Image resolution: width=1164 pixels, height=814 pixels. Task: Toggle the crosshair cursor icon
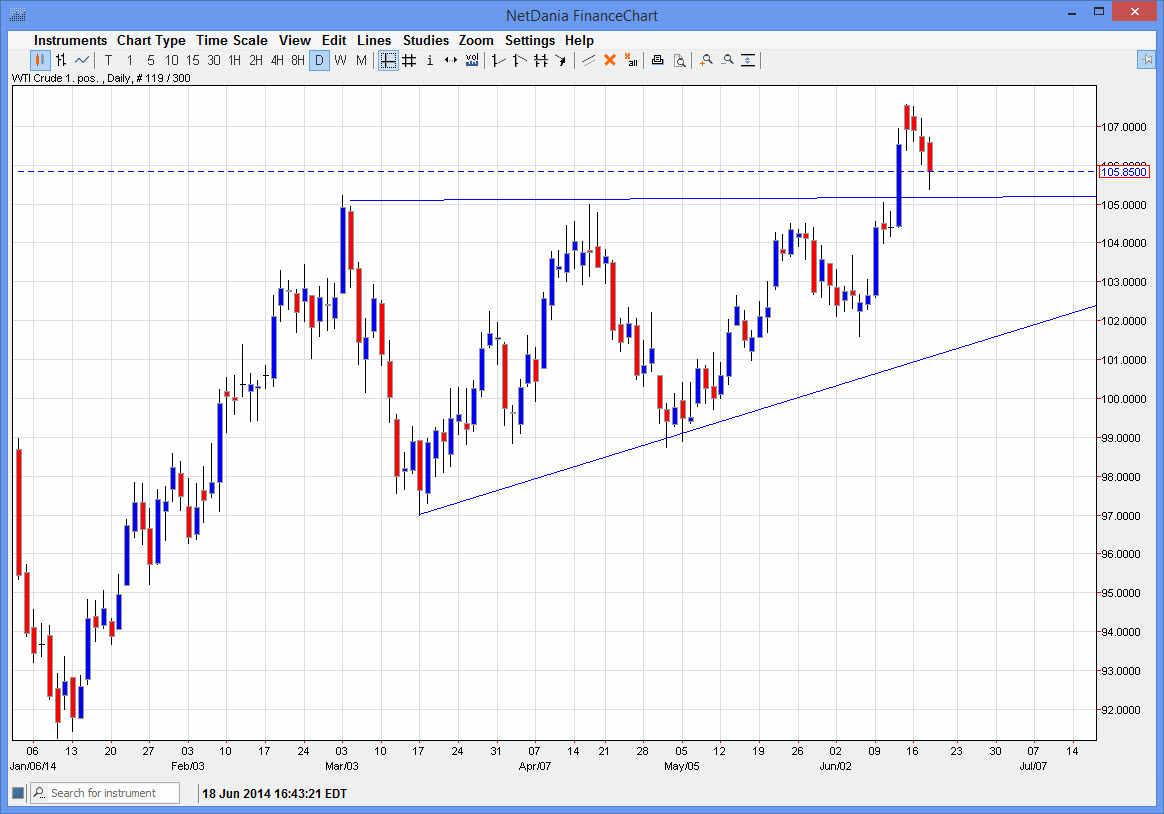click(389, 60)
